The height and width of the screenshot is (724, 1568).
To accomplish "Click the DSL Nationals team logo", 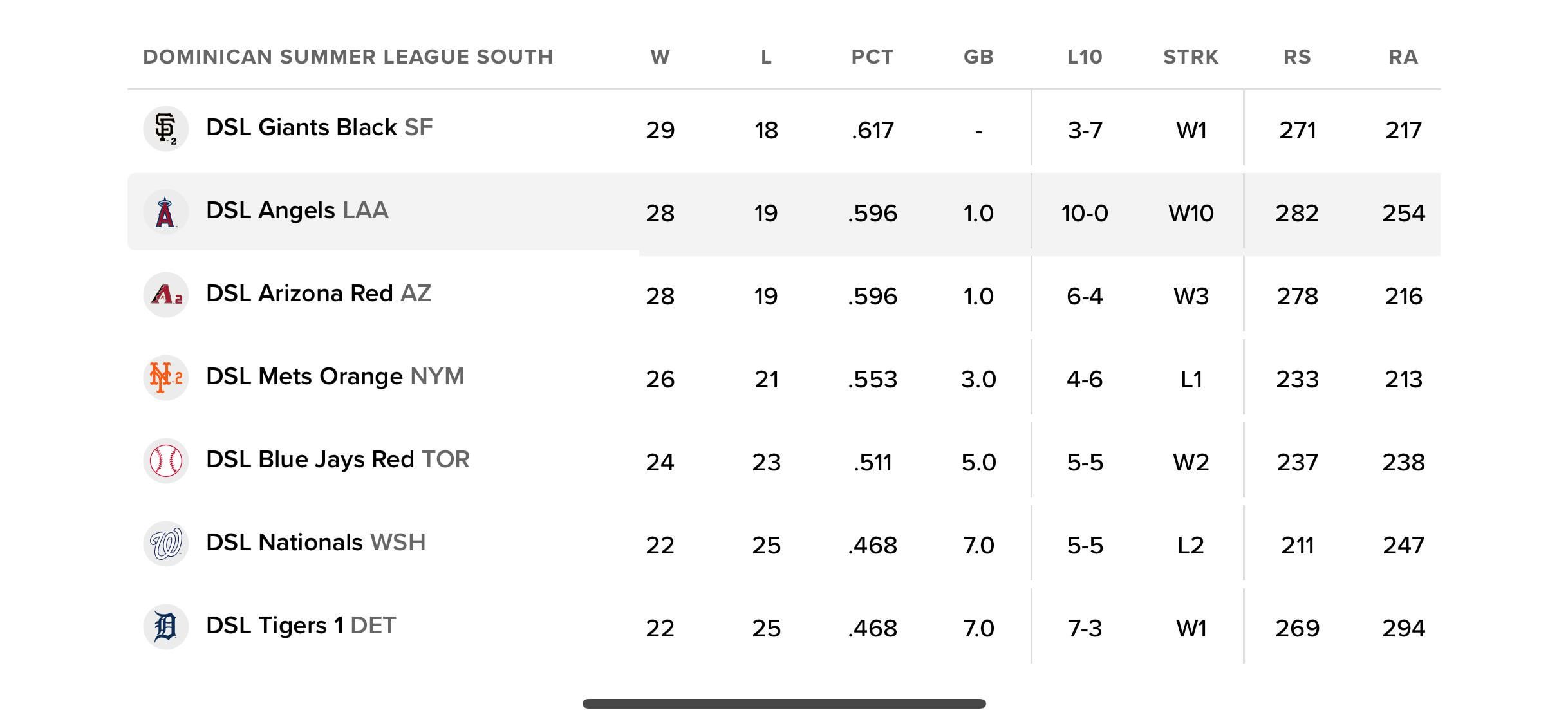I will pos(165,544).
